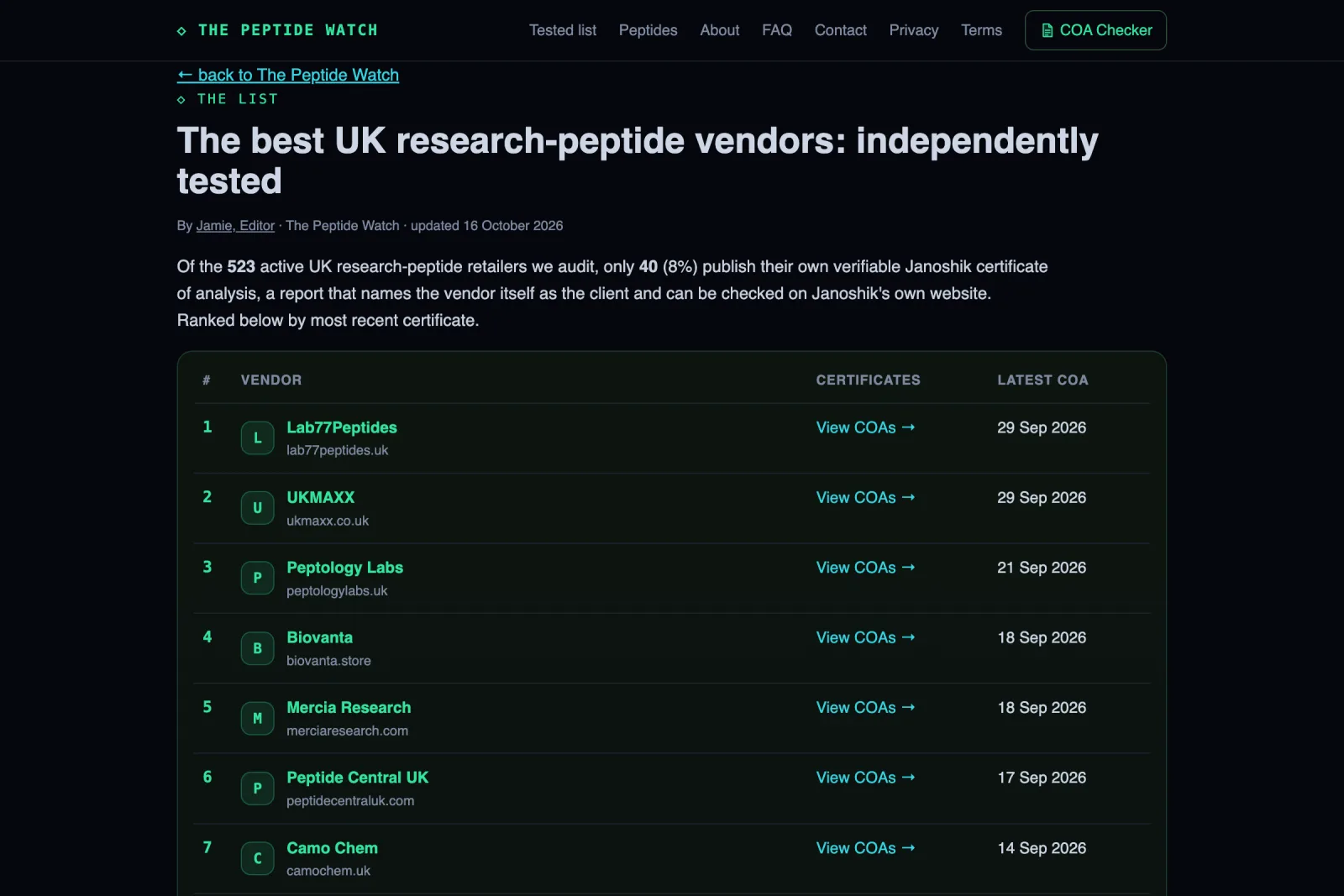Click the UKMAXX 'U' vendor badge icon
The image size is (1344, 896).
coord(257,508)
